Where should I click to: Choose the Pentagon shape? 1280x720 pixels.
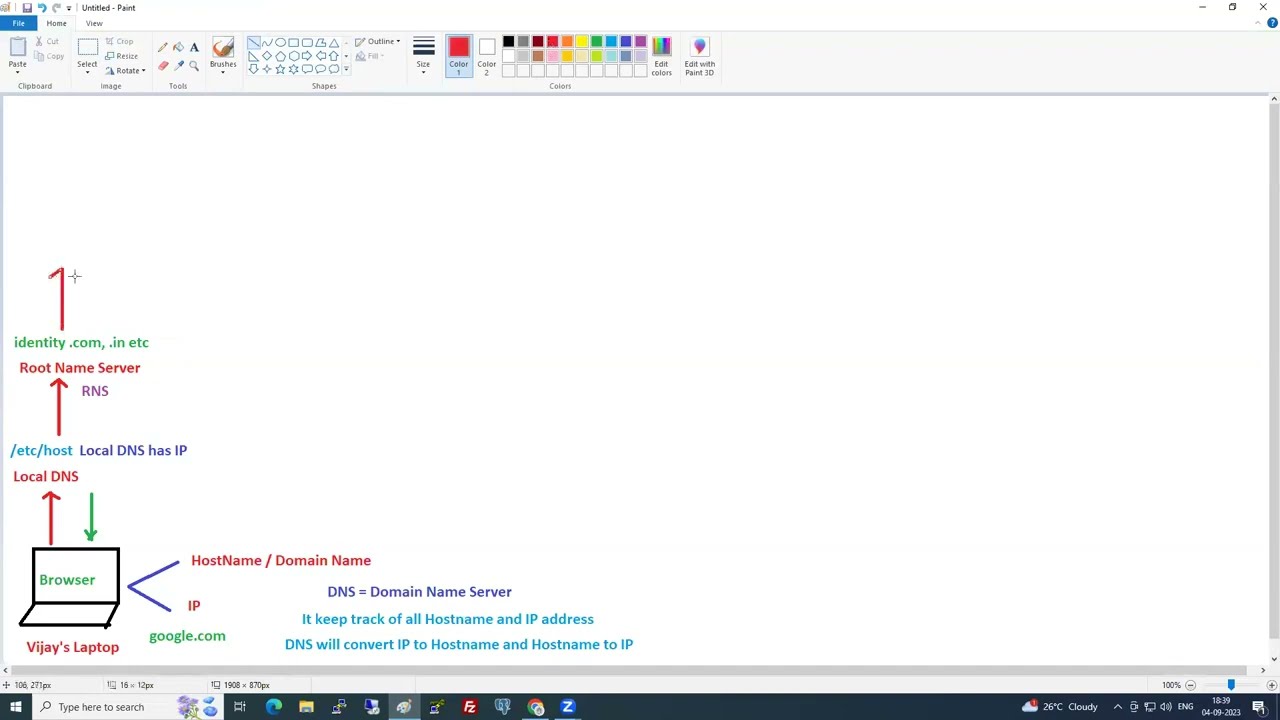(x=280, y=56)
